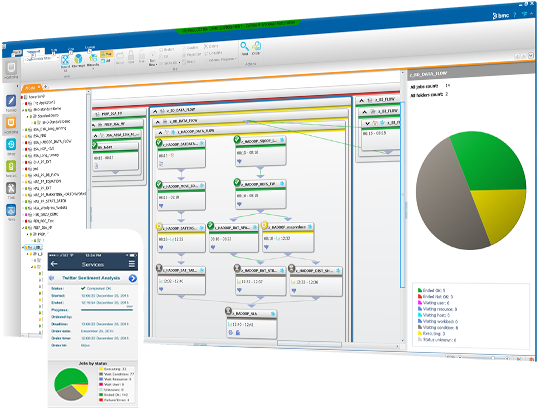537x408 pixels.
Task: Click the All folders count label
Action: (427, 95)
